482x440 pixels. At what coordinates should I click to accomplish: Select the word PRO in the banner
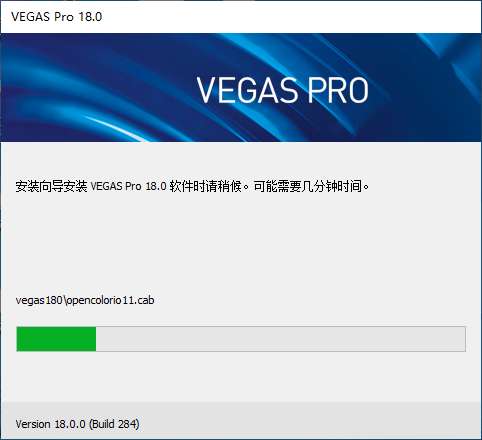coord(338,90)
